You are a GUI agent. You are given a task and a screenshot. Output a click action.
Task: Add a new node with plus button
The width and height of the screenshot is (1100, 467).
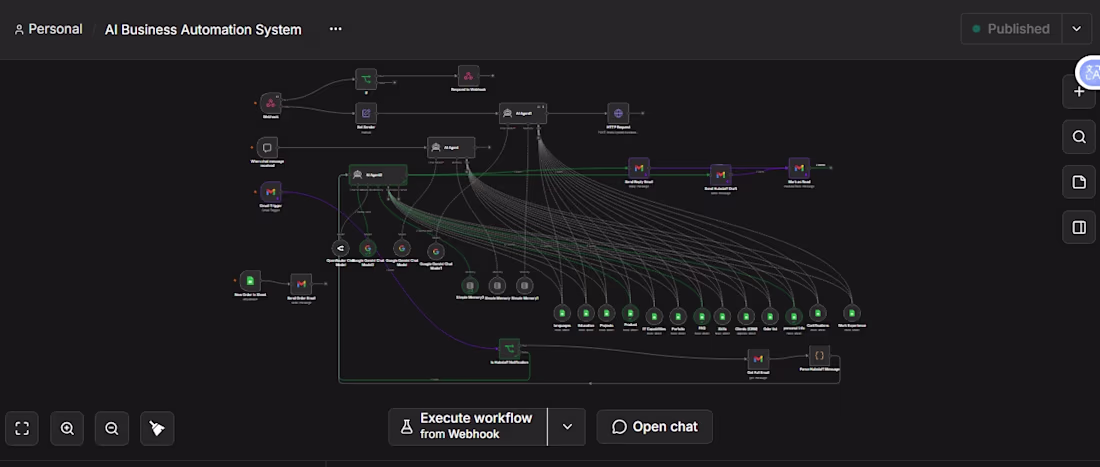[x=1079, y=92]
